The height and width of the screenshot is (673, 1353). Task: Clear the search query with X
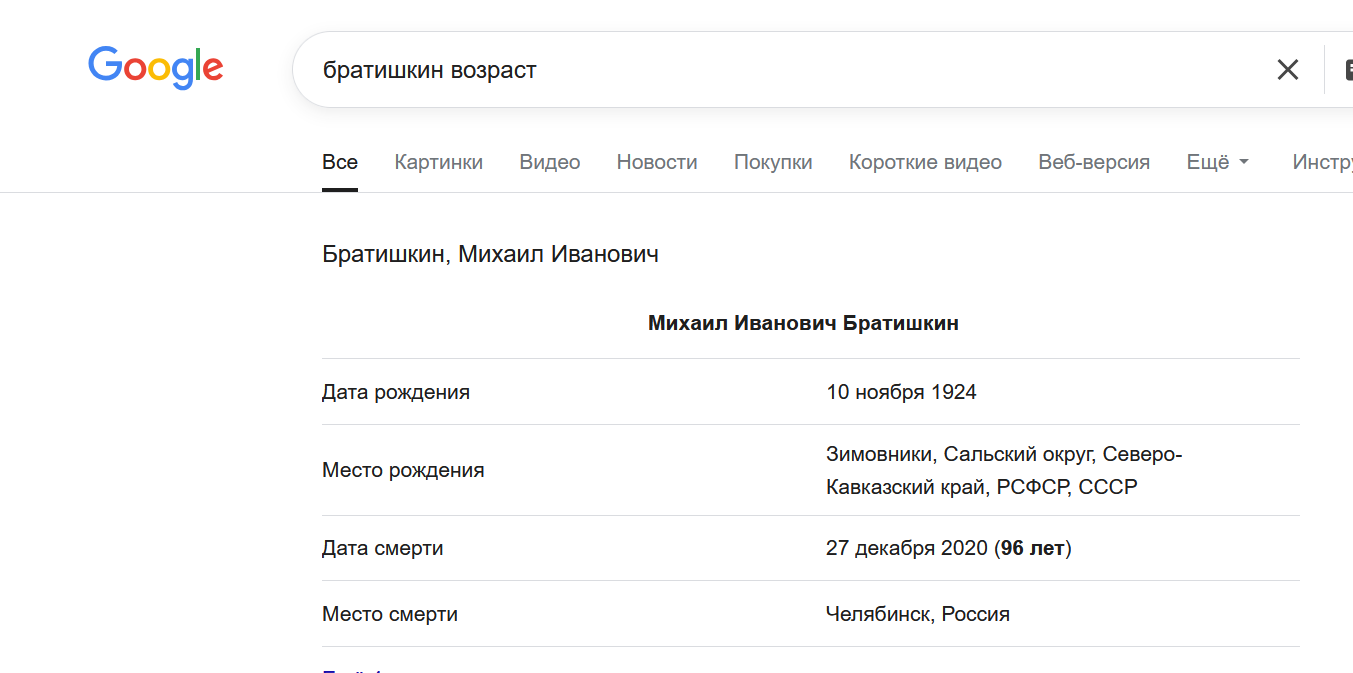pyautogui.click(x=1287, y=70)
